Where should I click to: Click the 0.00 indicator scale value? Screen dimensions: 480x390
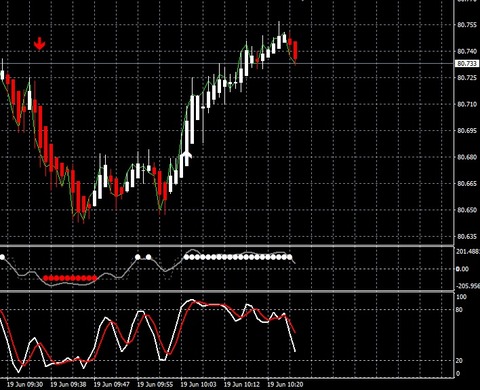(x=462, y=269)
